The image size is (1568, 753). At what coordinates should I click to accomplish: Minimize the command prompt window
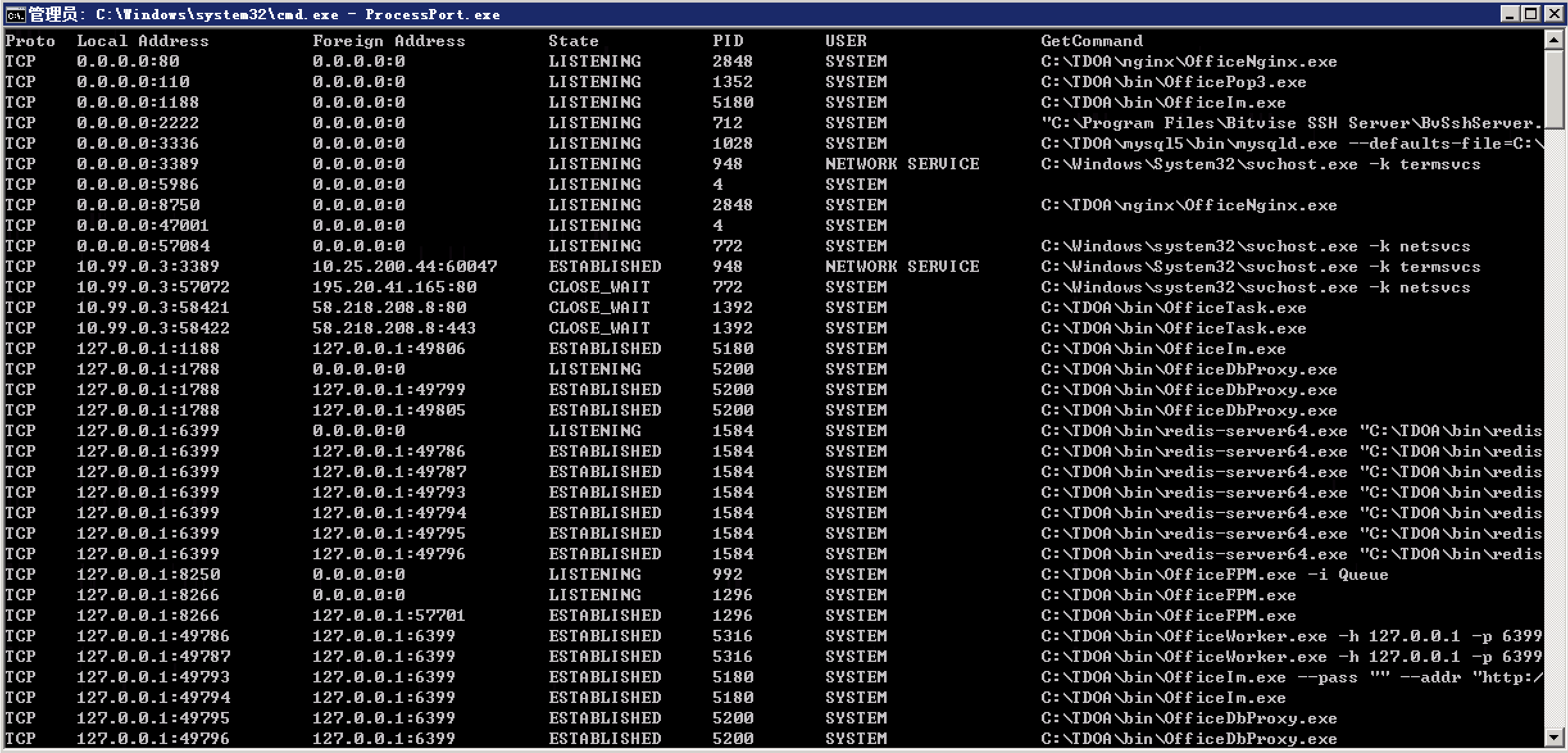(1510, 13)
